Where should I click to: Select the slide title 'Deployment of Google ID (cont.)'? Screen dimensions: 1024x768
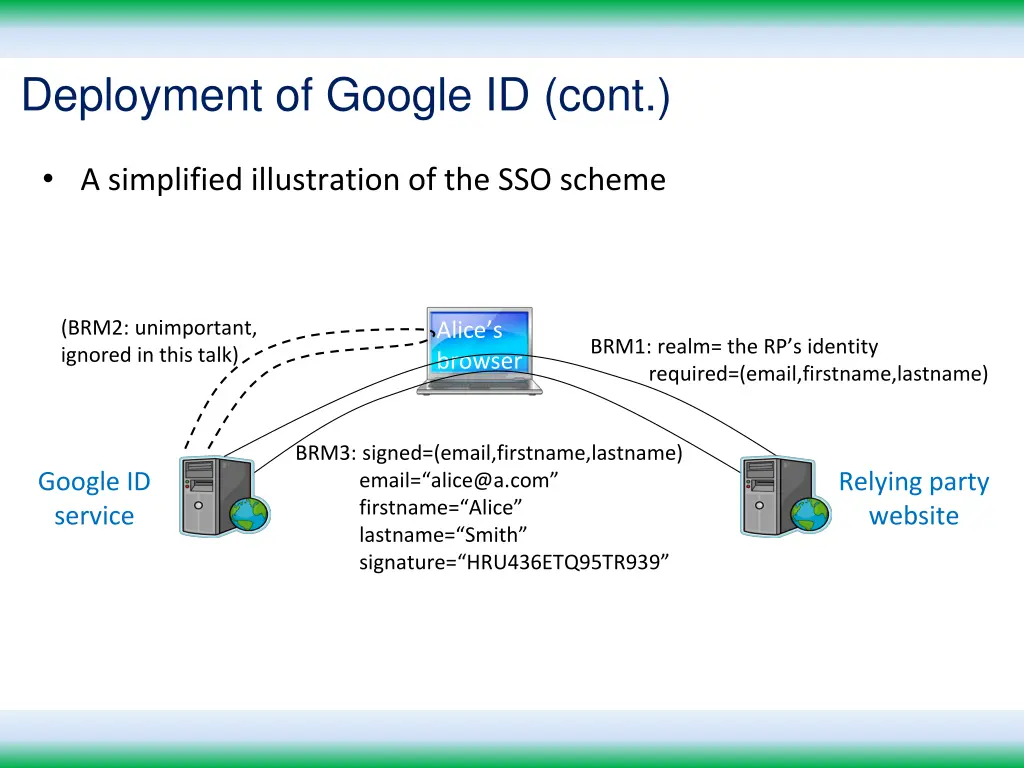(346, 96)
